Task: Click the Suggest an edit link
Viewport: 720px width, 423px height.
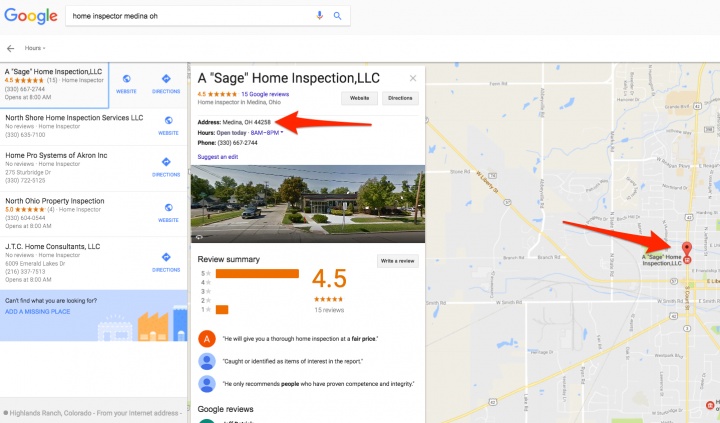Action: (218, 157)
